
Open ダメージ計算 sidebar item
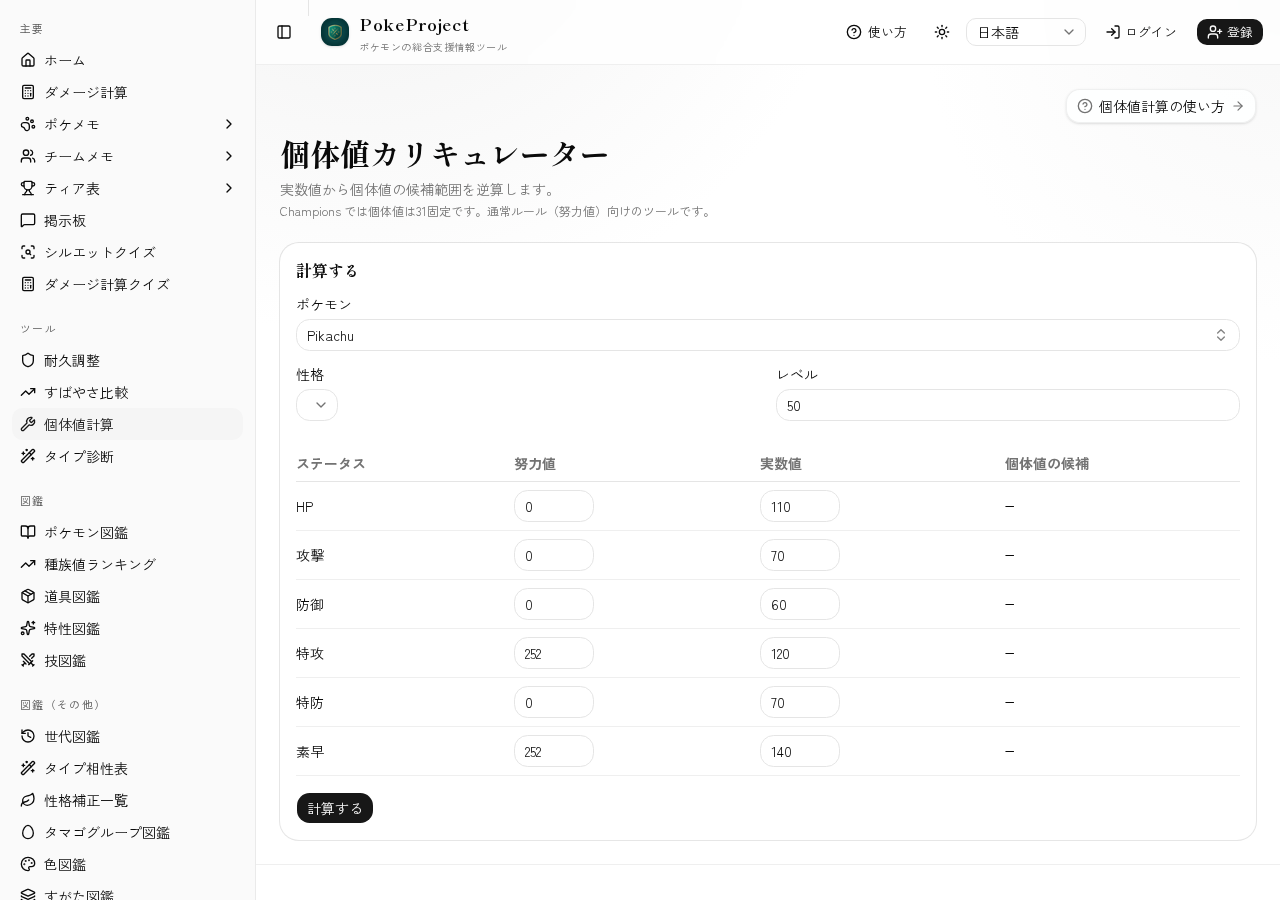[x=127, y=92]
